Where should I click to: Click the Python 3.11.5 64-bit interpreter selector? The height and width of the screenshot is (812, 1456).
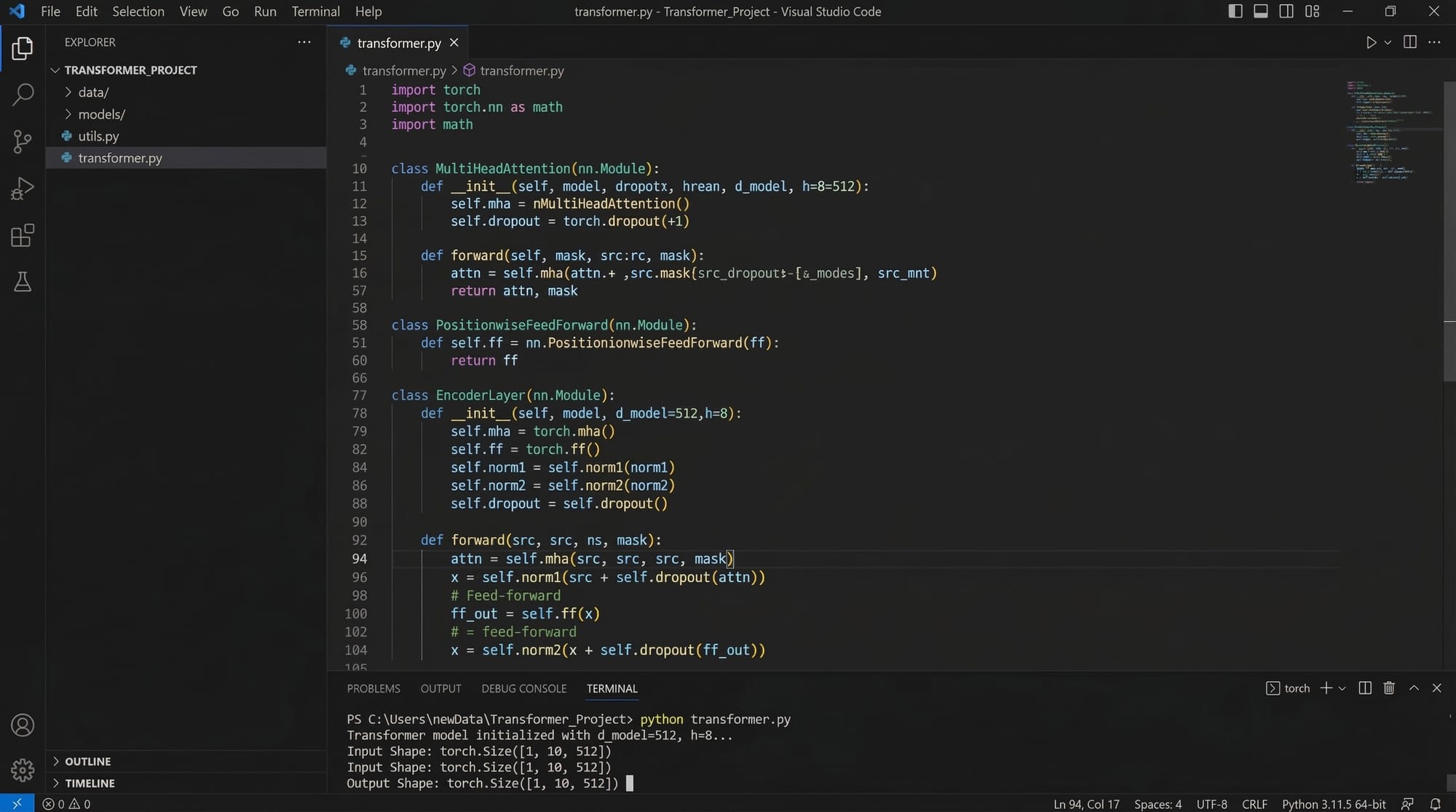[x=1334, y=804]
